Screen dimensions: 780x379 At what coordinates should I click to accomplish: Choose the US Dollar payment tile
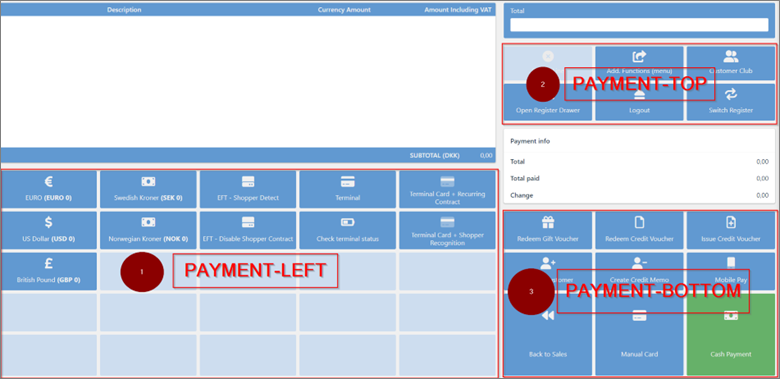[x=49, y=231]
